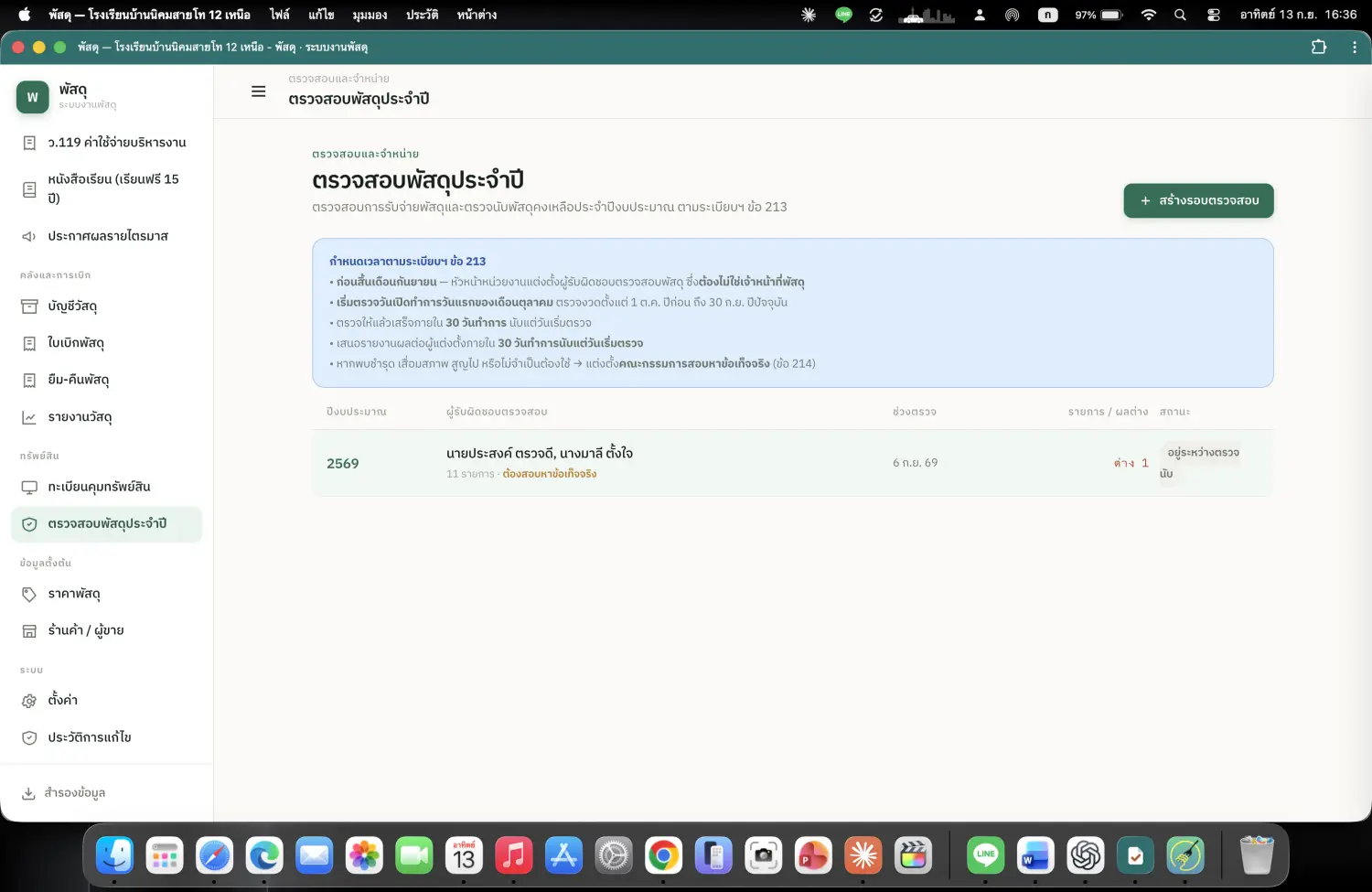Viewport: 1372px width, 892px height.
Task: Open ยืม-คืนพัสดุ page
Action: [x=106, y=380]
